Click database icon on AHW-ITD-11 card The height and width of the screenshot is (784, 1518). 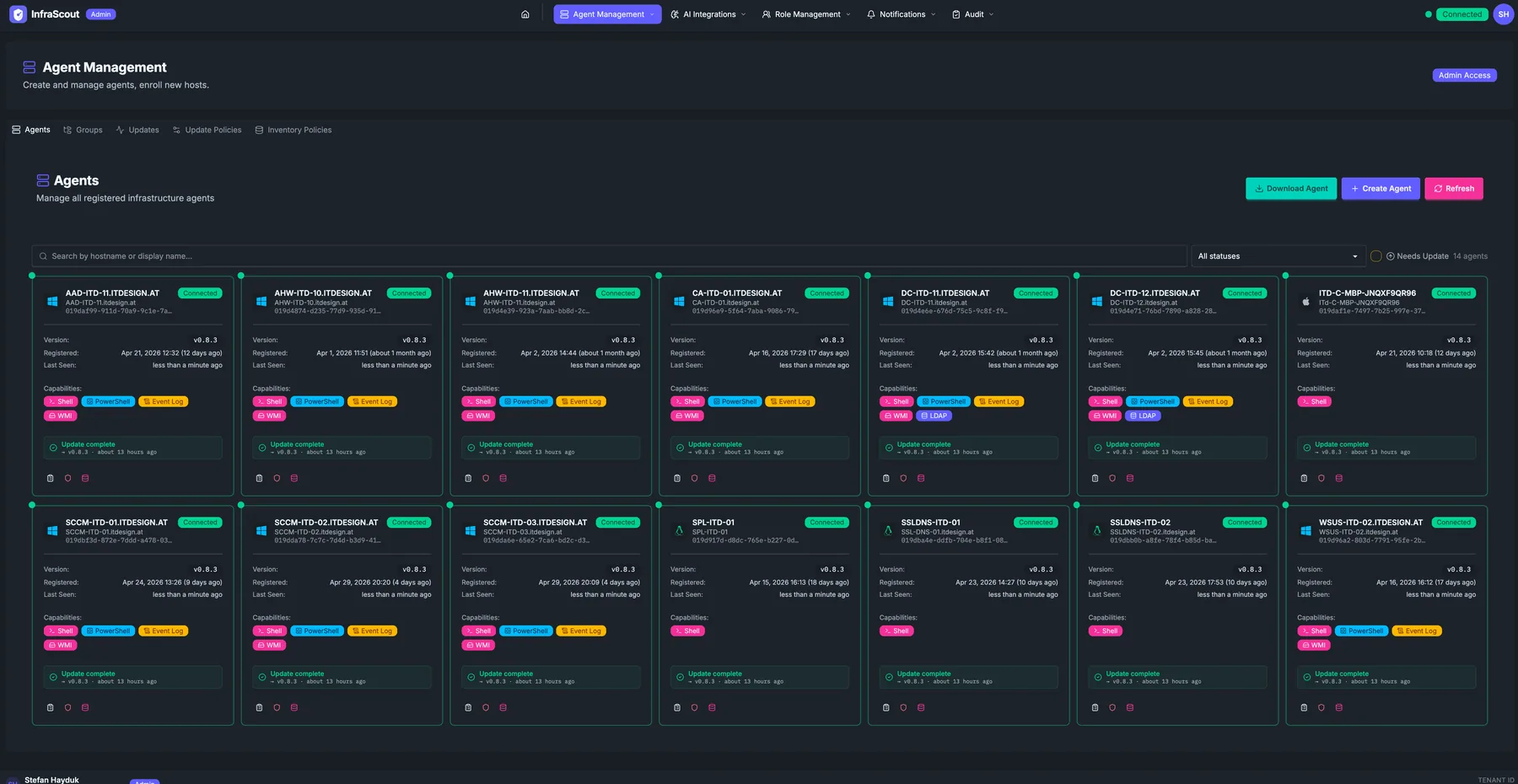(503, 478)
